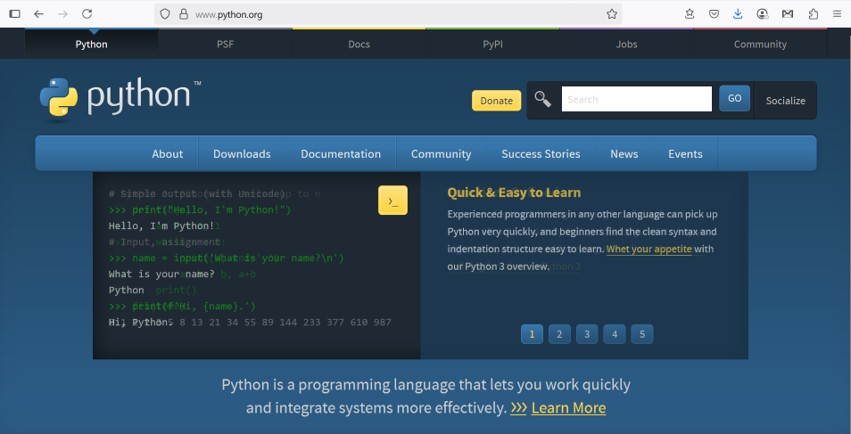Screen dimensions: 851x434
Task: Open the Socialize menu
Action: (x=785, y=100)
